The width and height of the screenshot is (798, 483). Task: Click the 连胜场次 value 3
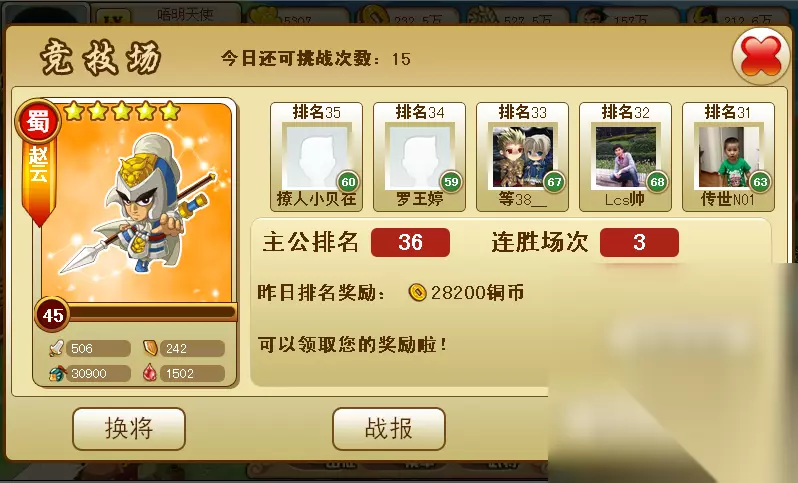[639, 242]
